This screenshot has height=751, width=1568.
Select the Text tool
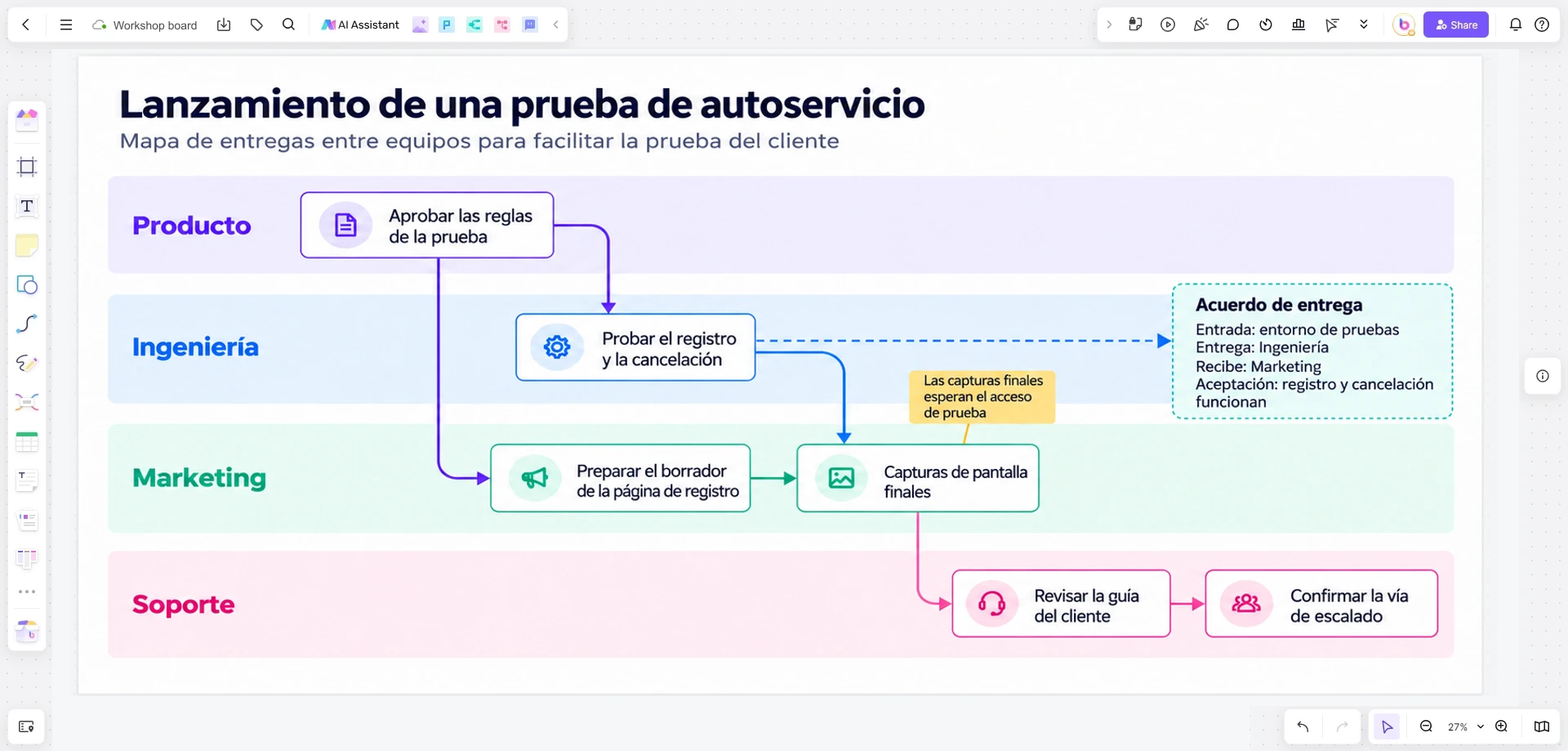27,206
